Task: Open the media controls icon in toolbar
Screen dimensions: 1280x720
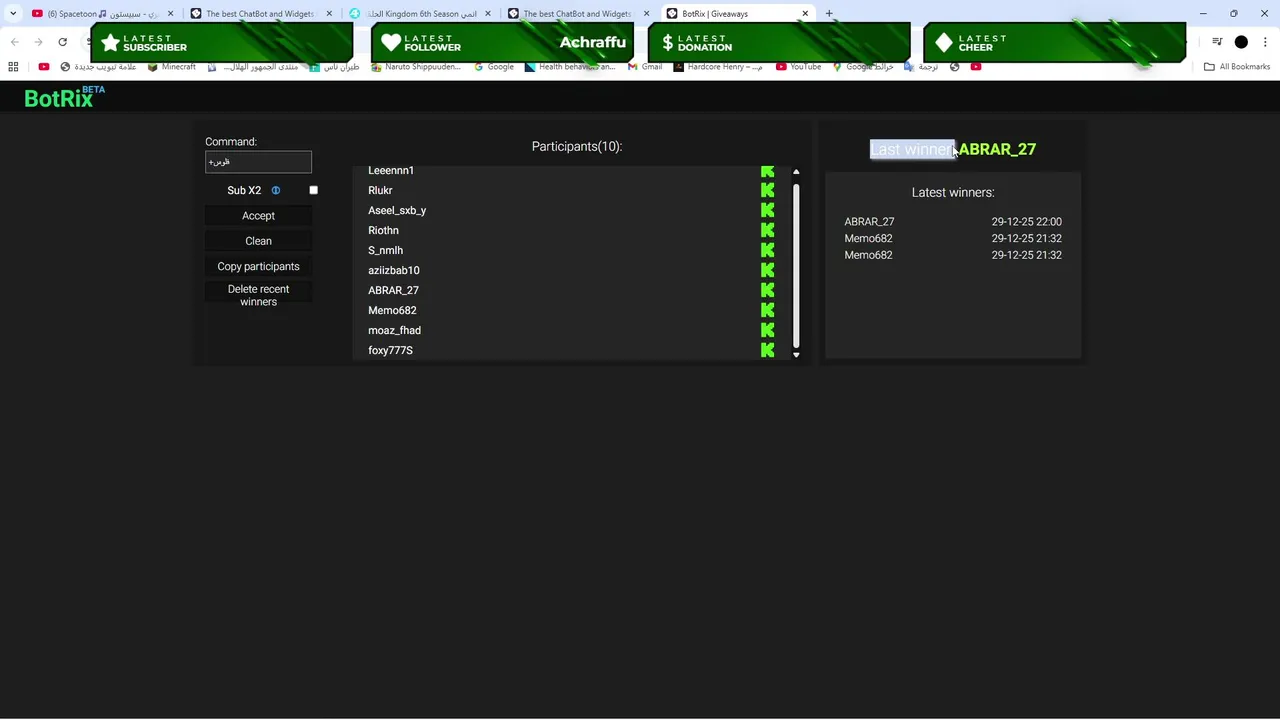Action: coord(1217,42)
